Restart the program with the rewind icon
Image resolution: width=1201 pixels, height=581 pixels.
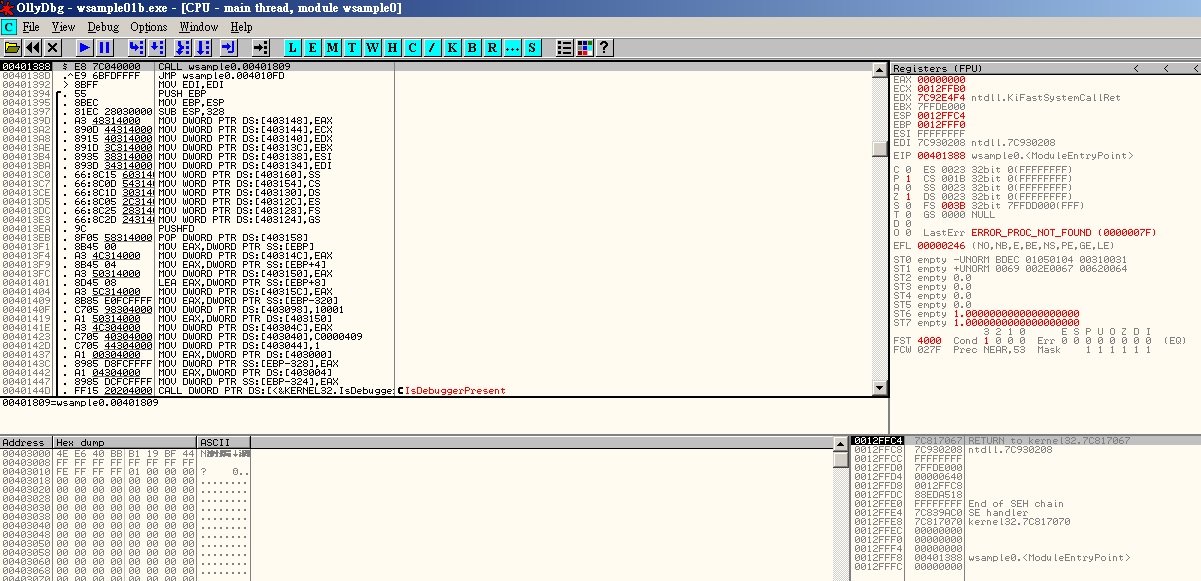[x=33, y=47]
